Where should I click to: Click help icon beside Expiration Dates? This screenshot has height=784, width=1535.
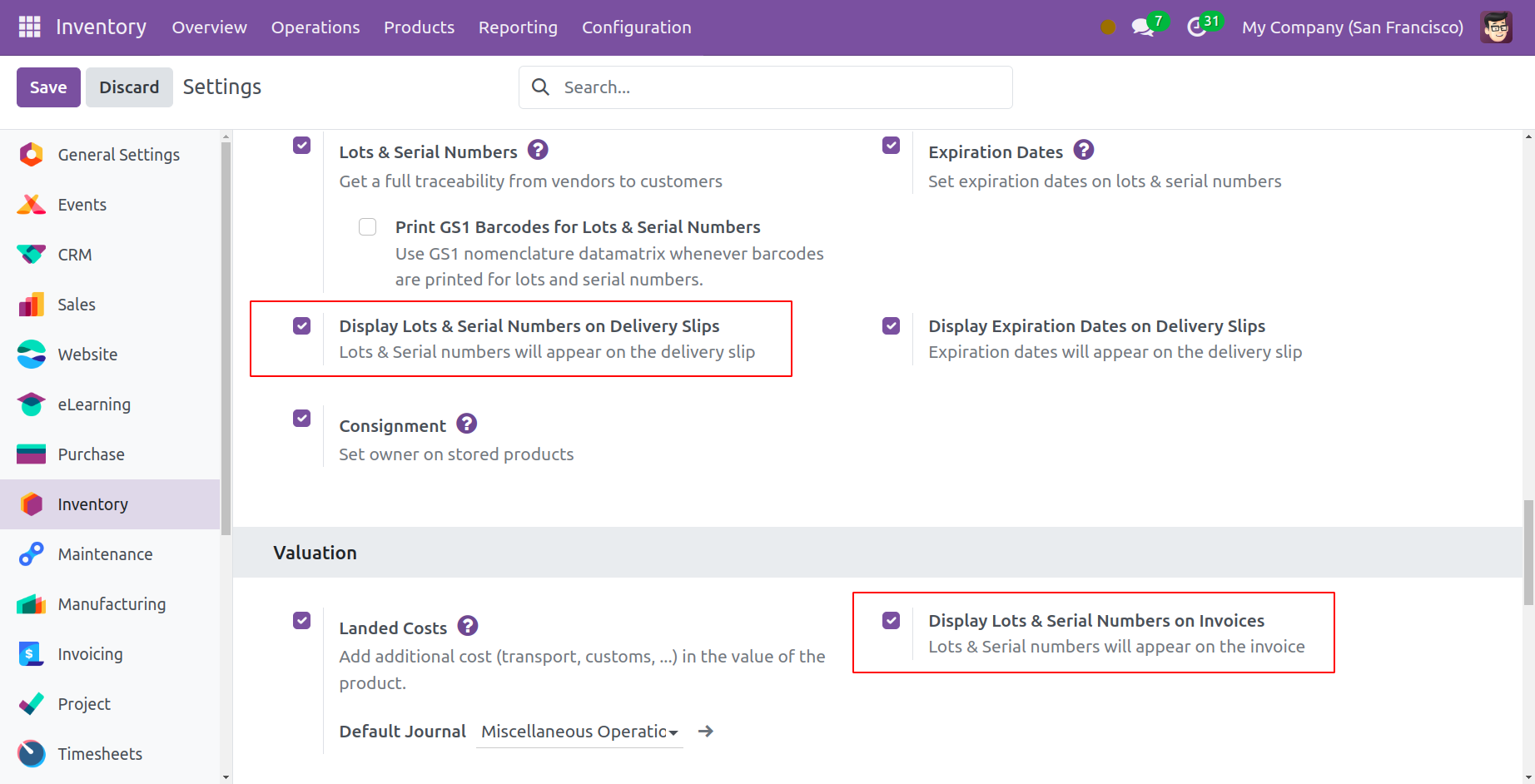click(x=1083, y=151)
